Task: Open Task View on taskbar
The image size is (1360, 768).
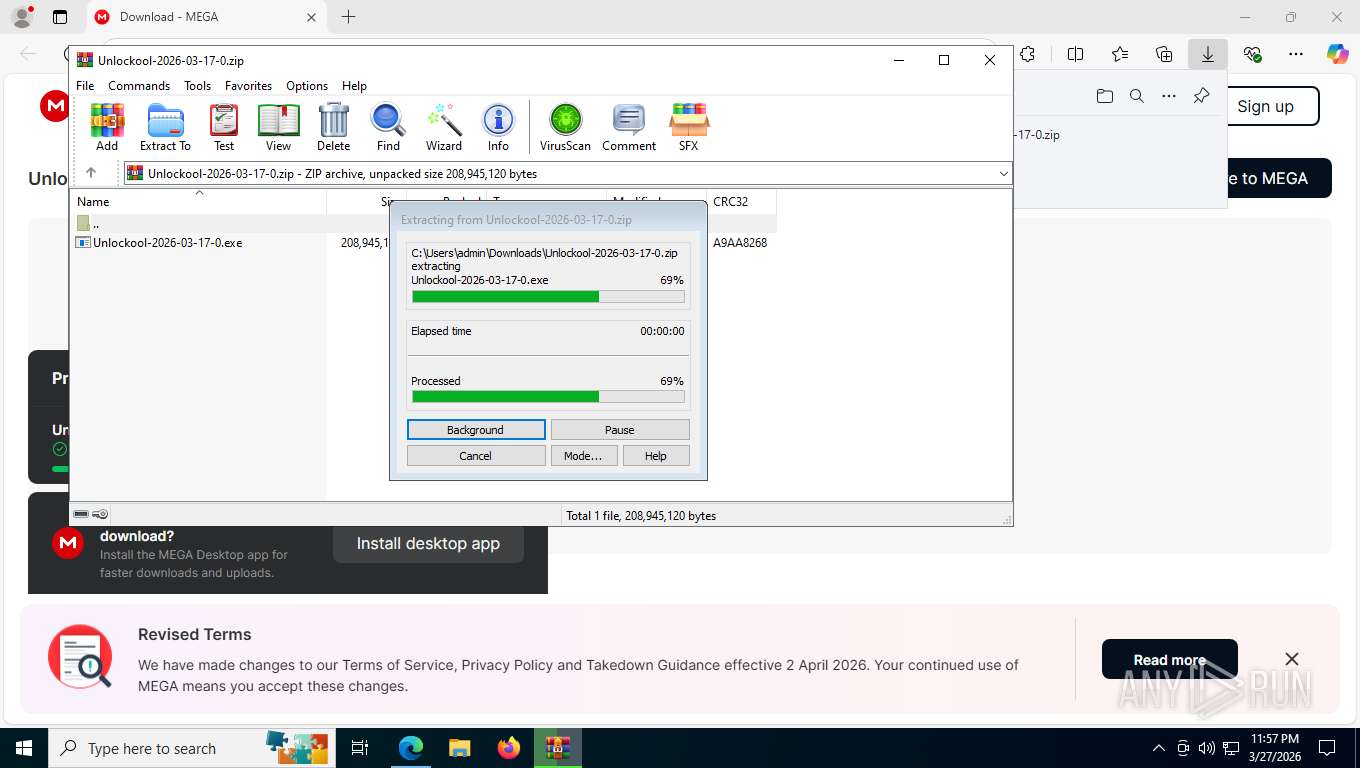Action: point(360,748)
